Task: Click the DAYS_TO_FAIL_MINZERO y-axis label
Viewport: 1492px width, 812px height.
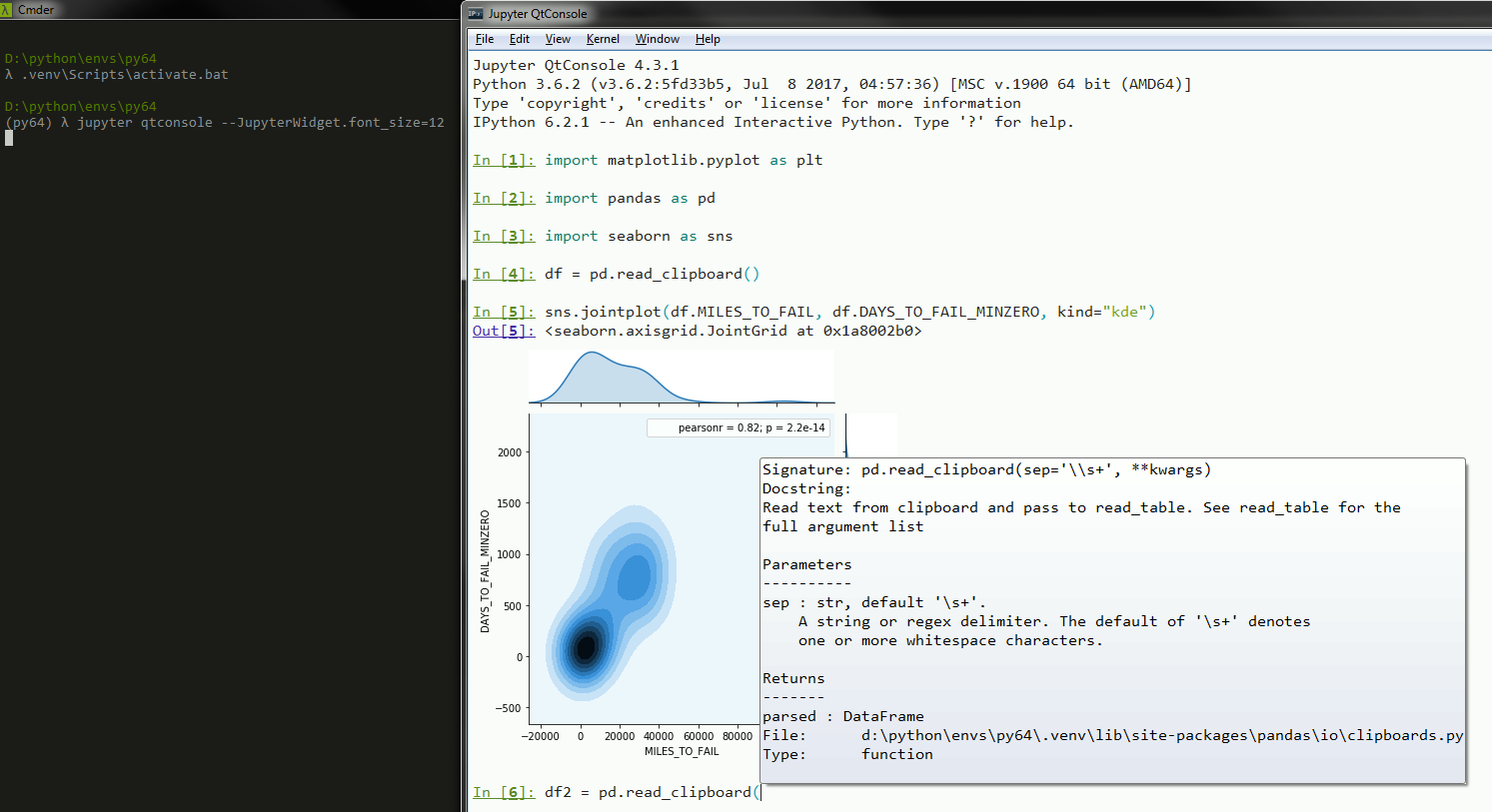Action: coord(485,571)
